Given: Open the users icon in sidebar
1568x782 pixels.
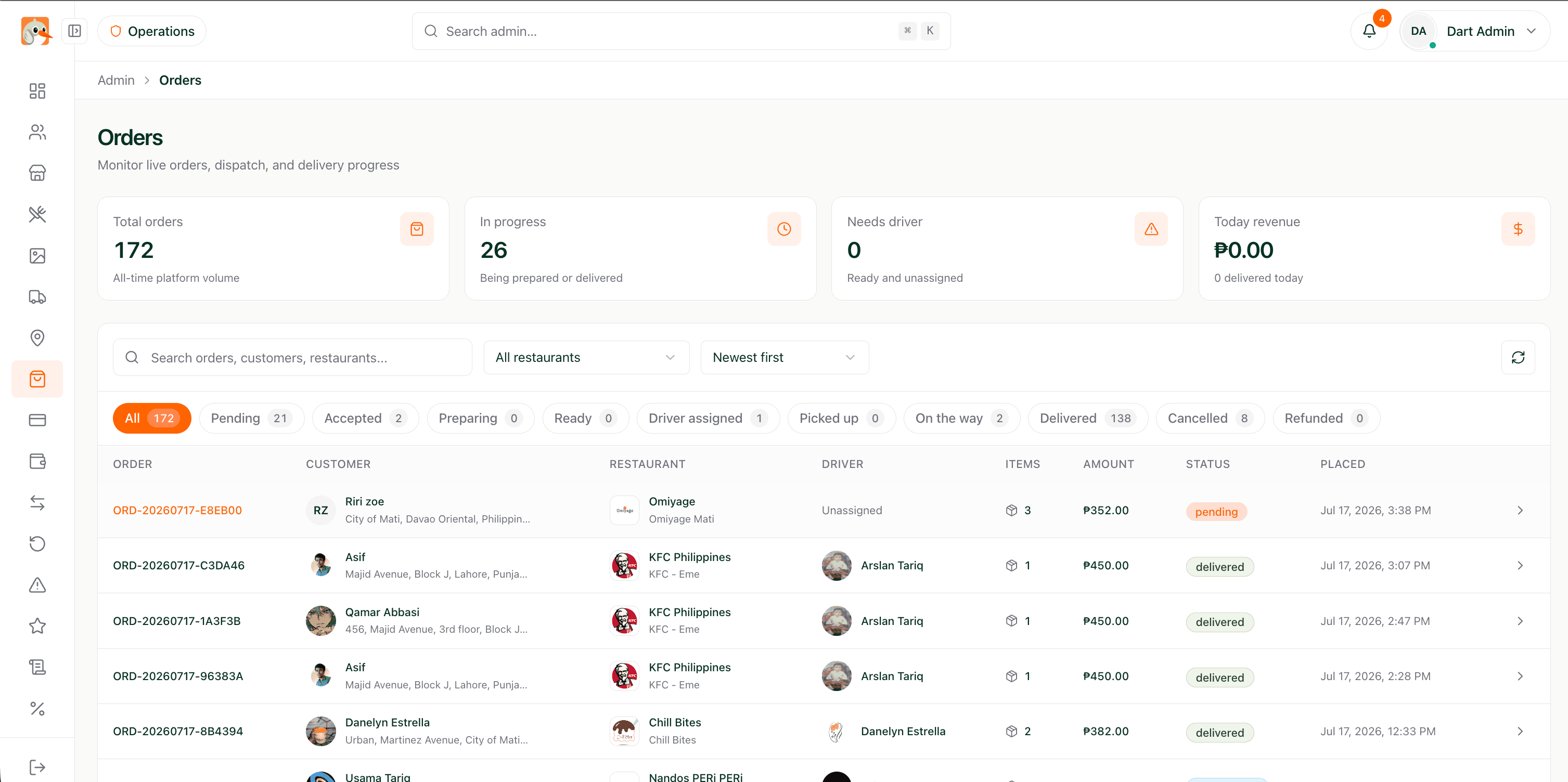Looking at the screenshot, I should [37, 132].
